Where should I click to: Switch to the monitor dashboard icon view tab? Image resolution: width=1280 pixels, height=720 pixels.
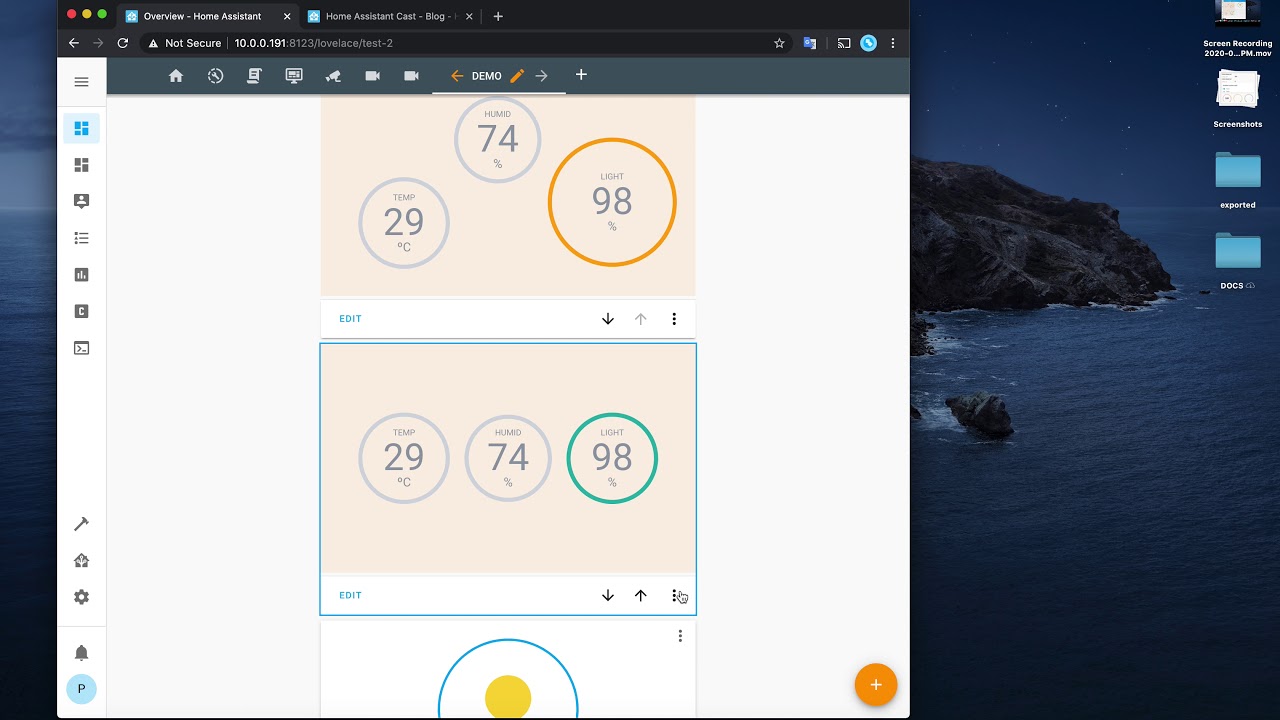pos(294,76)
